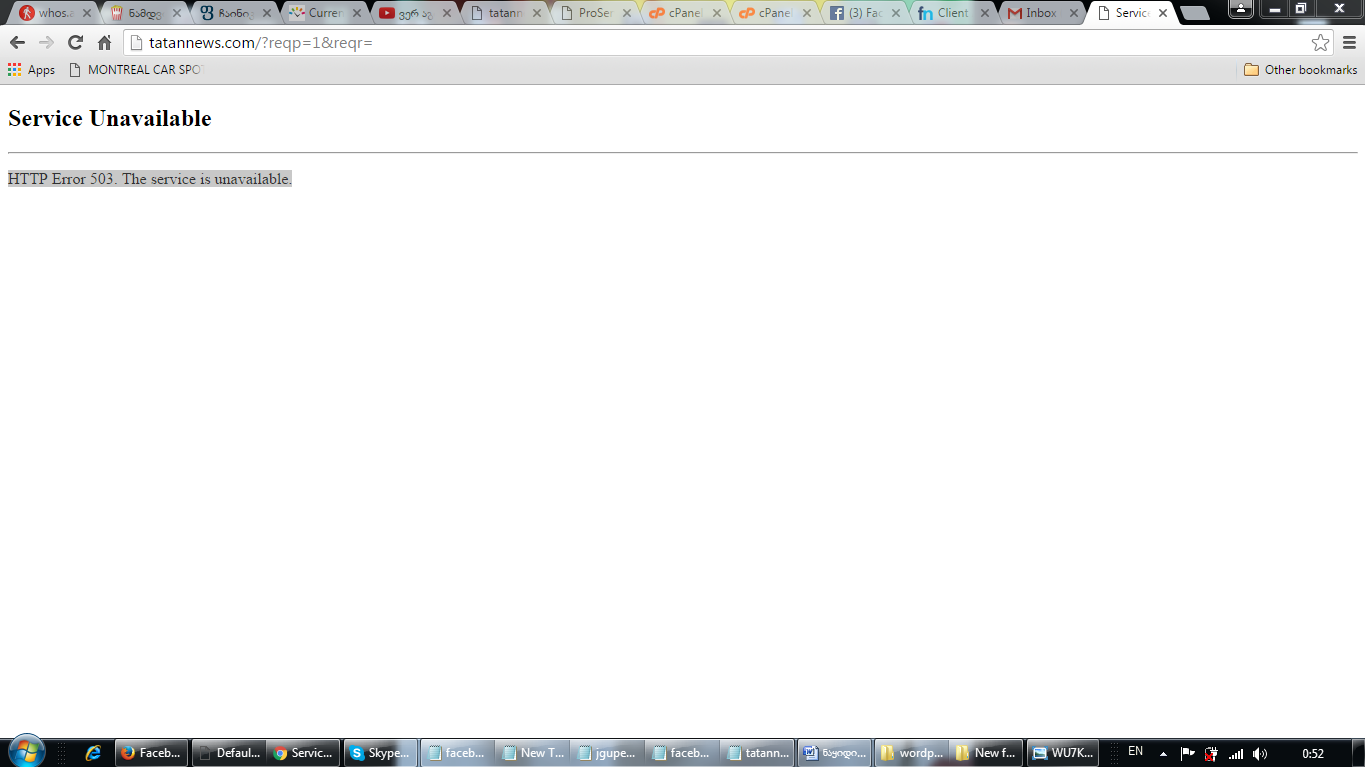Click the EN language indicator
The width and height of the screenshot is (1365, 767).
tap(1135, 751)
